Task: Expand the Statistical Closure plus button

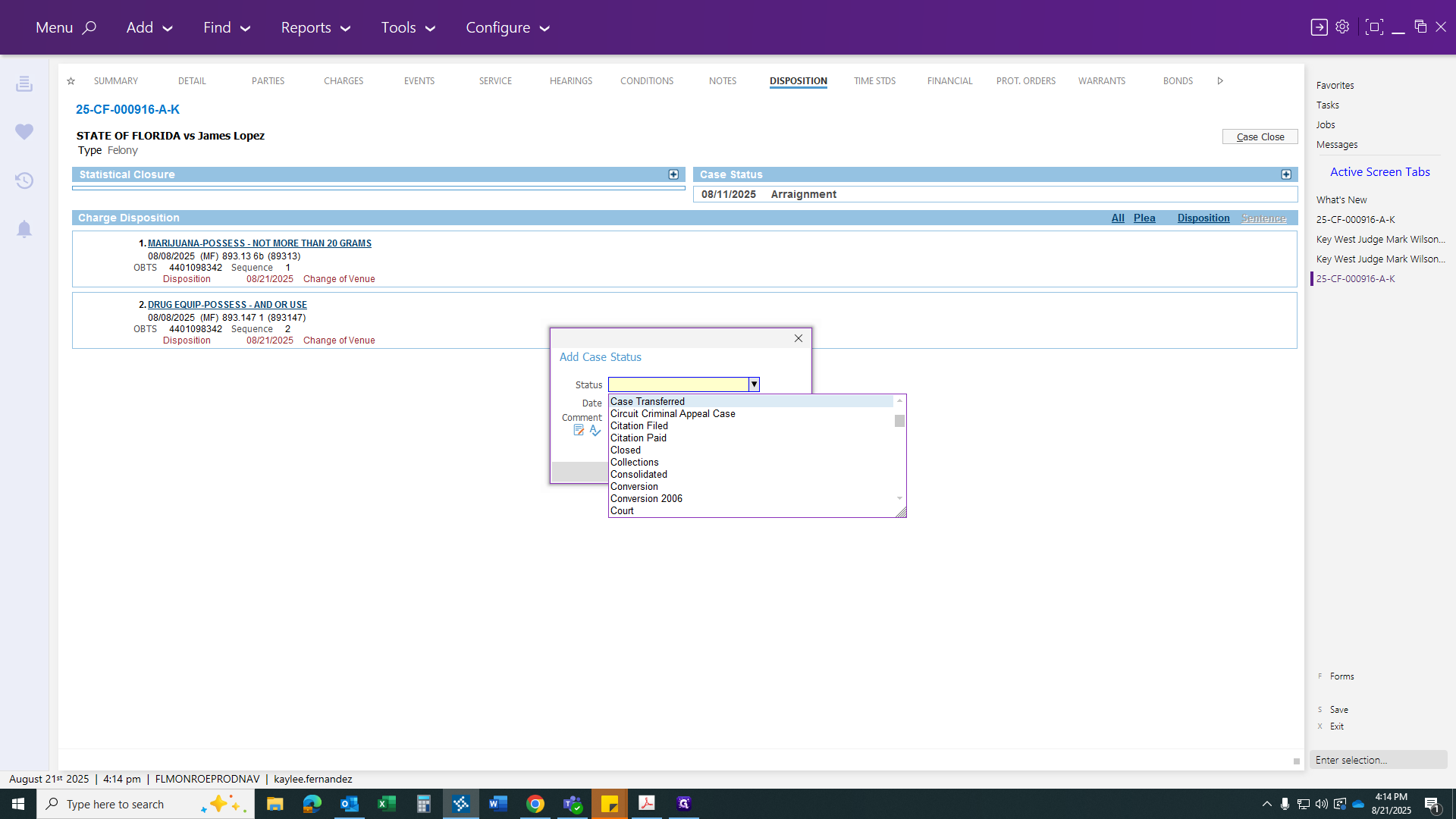Action: (673, 174)
